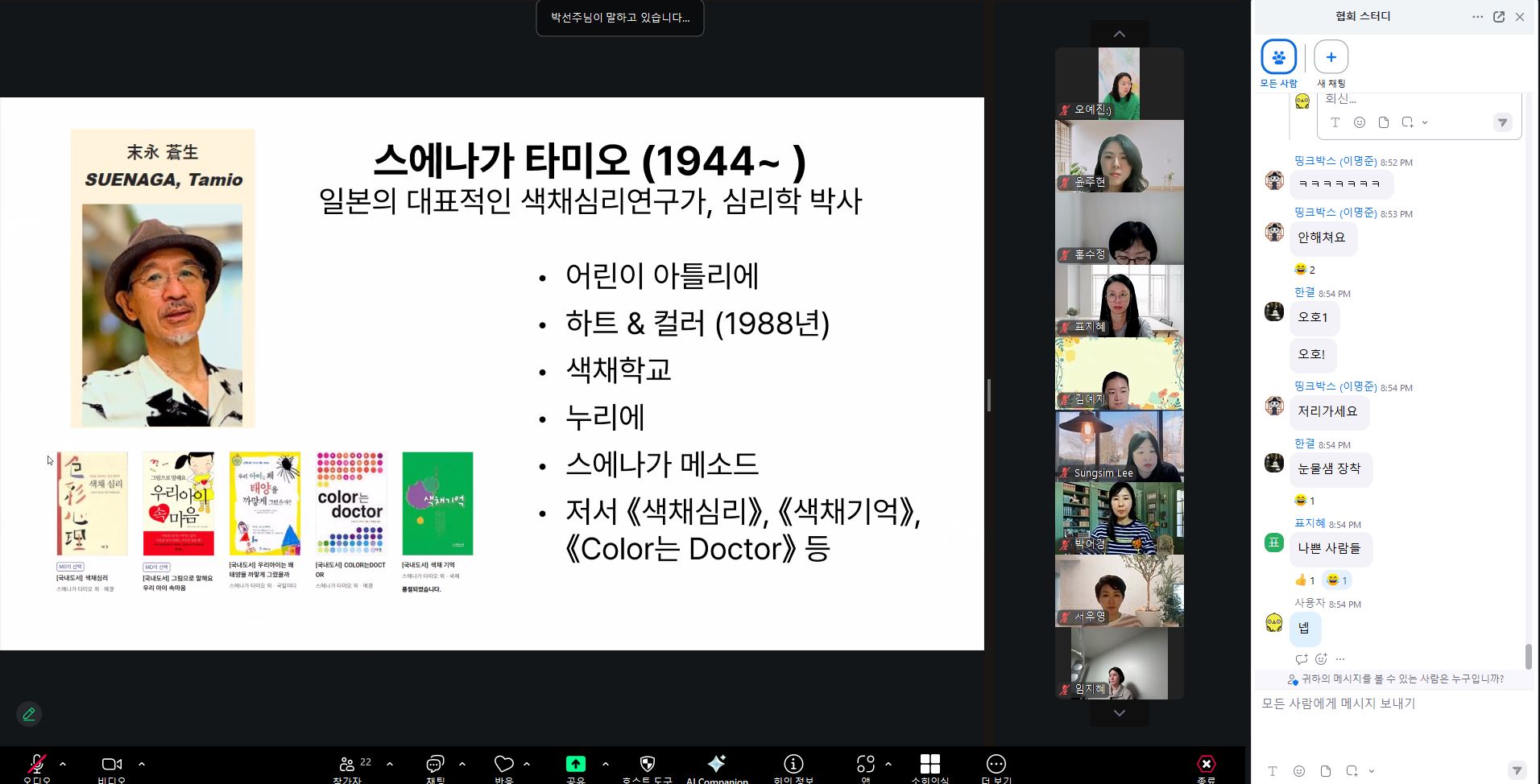Screen dimensions: 1540x784
Task: Click the green 공유 share screen icon
Action: pos(575,764)
